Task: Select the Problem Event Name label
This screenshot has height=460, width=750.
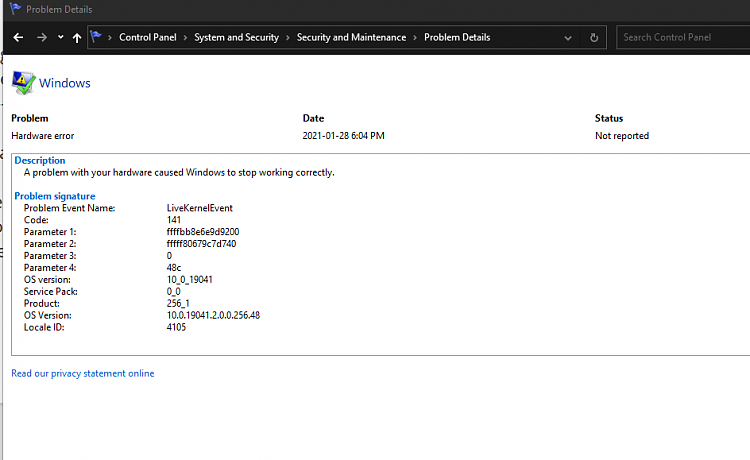Action: tap(69, 208)
